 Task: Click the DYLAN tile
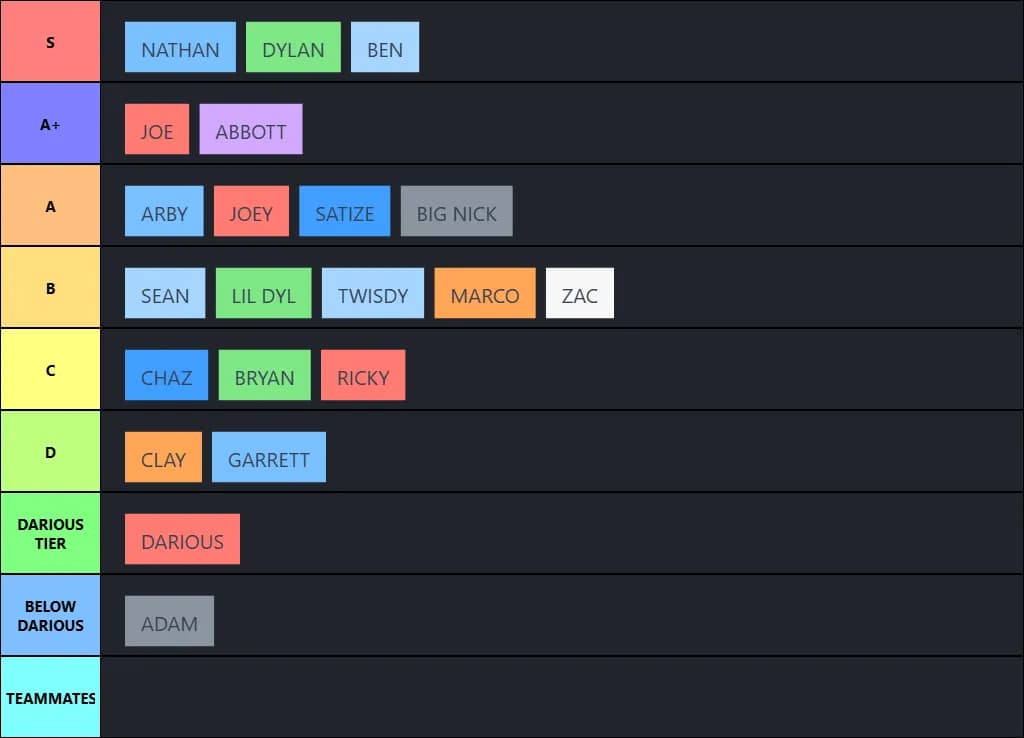(293, 47)
